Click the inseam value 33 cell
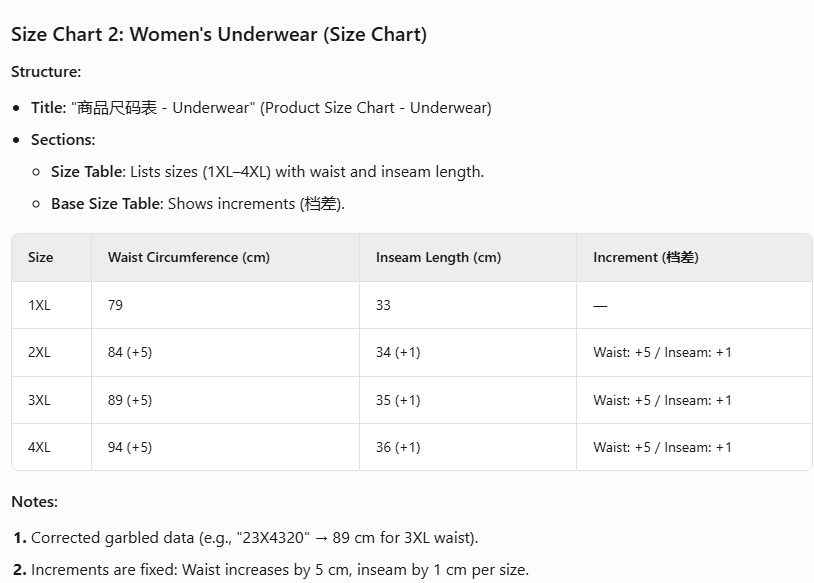This screenshot has height=583, width=814. pos(384,306)
